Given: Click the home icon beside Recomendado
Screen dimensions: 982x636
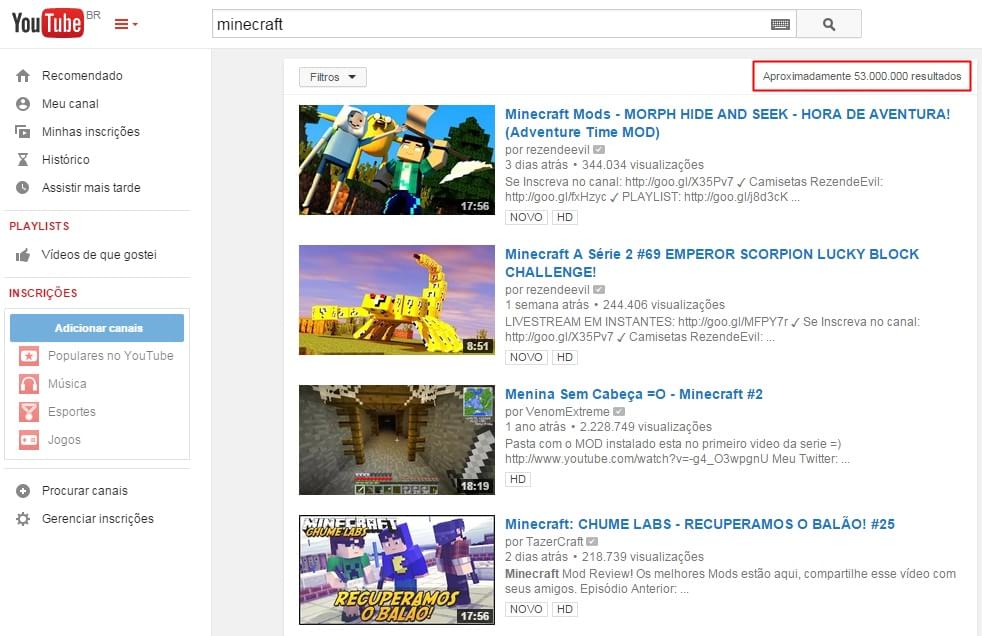Looking at the screenshot, I should [23, 76].
